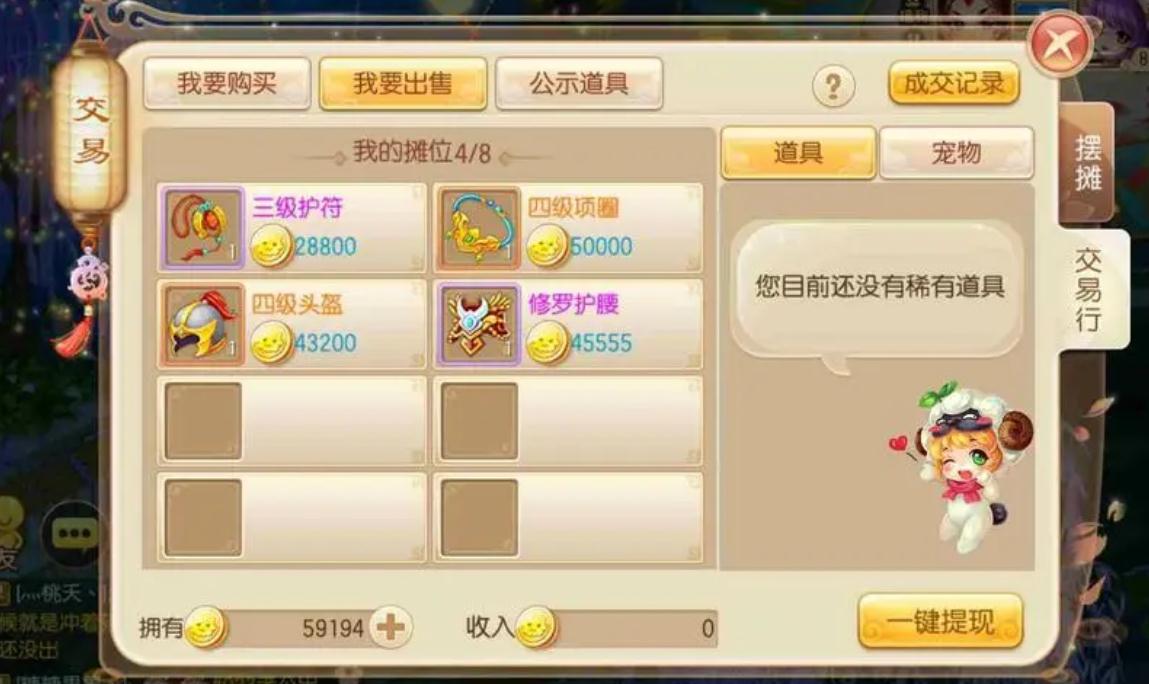Open 成交记录 transaction records

point(954,84)
